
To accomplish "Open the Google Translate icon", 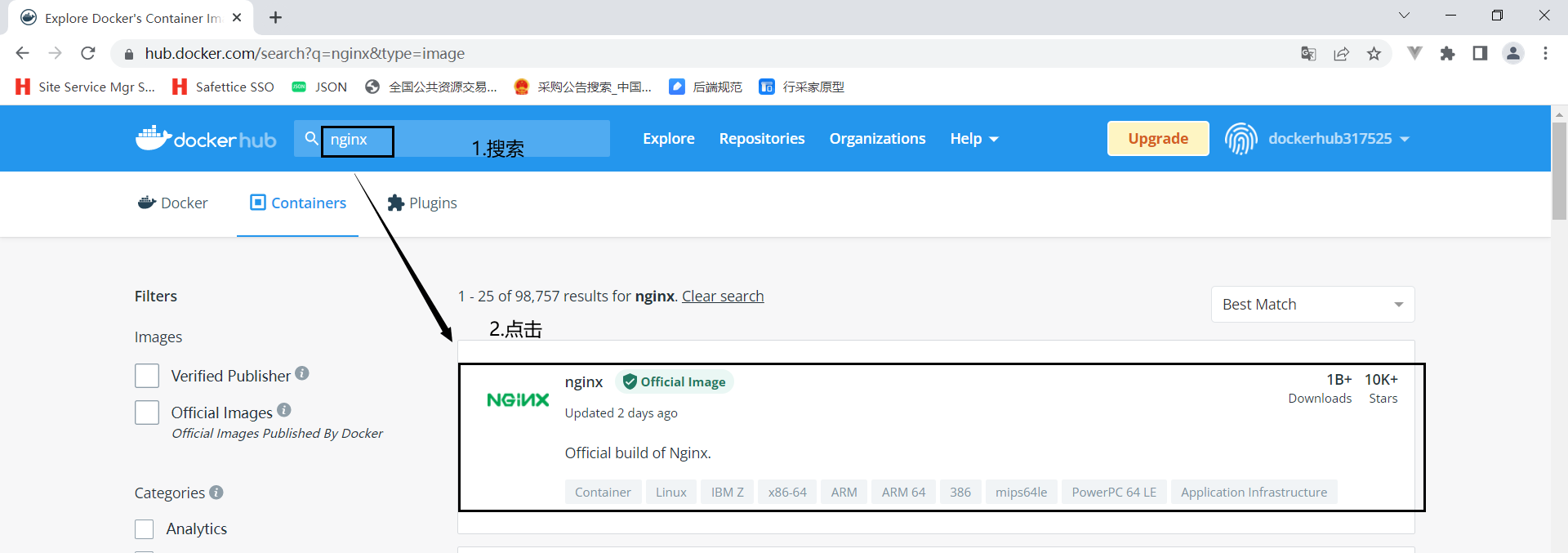I will 1308,53.
